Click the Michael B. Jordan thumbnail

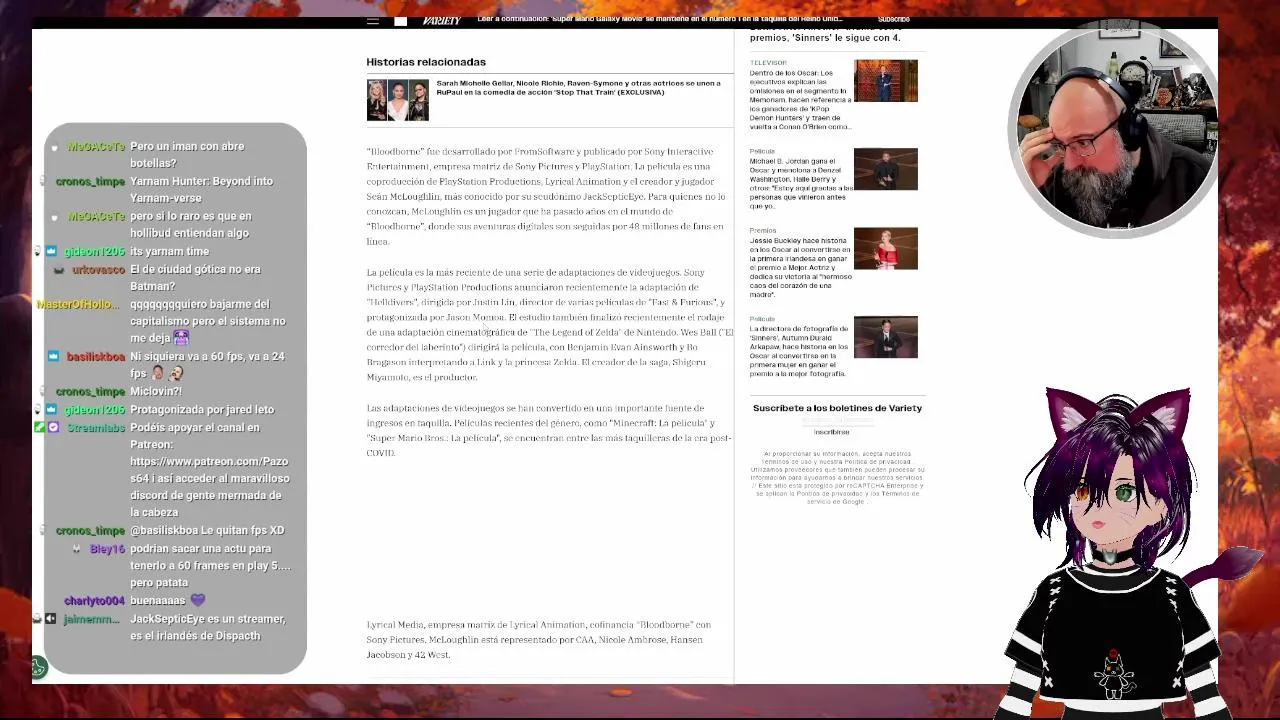[885, 169]
